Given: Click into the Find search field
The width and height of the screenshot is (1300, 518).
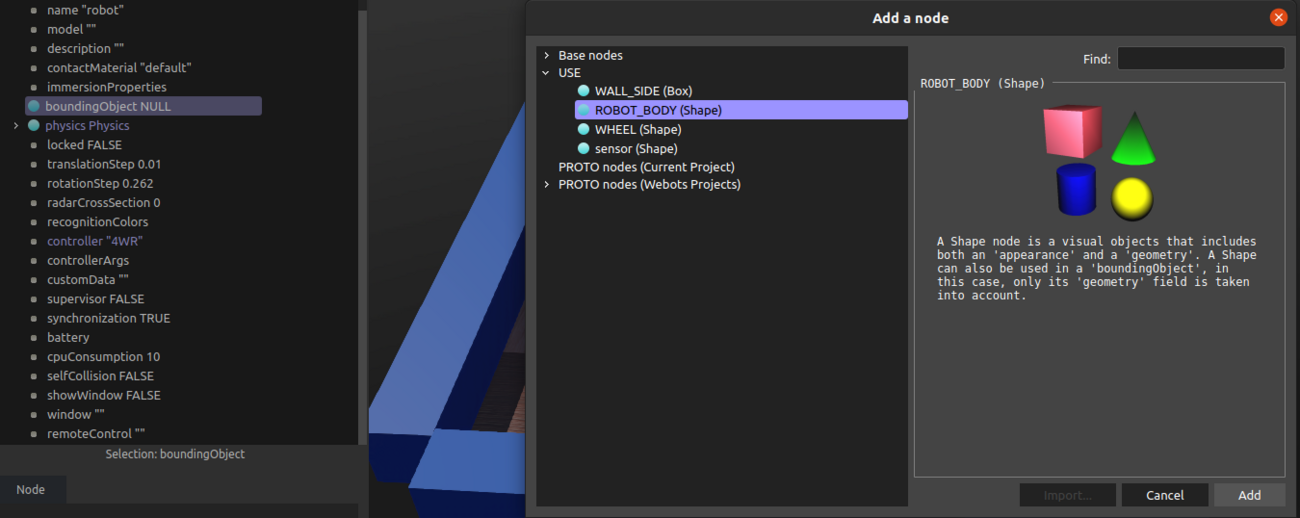Looking at the screenshot, I should click(x=1200, y=59).
